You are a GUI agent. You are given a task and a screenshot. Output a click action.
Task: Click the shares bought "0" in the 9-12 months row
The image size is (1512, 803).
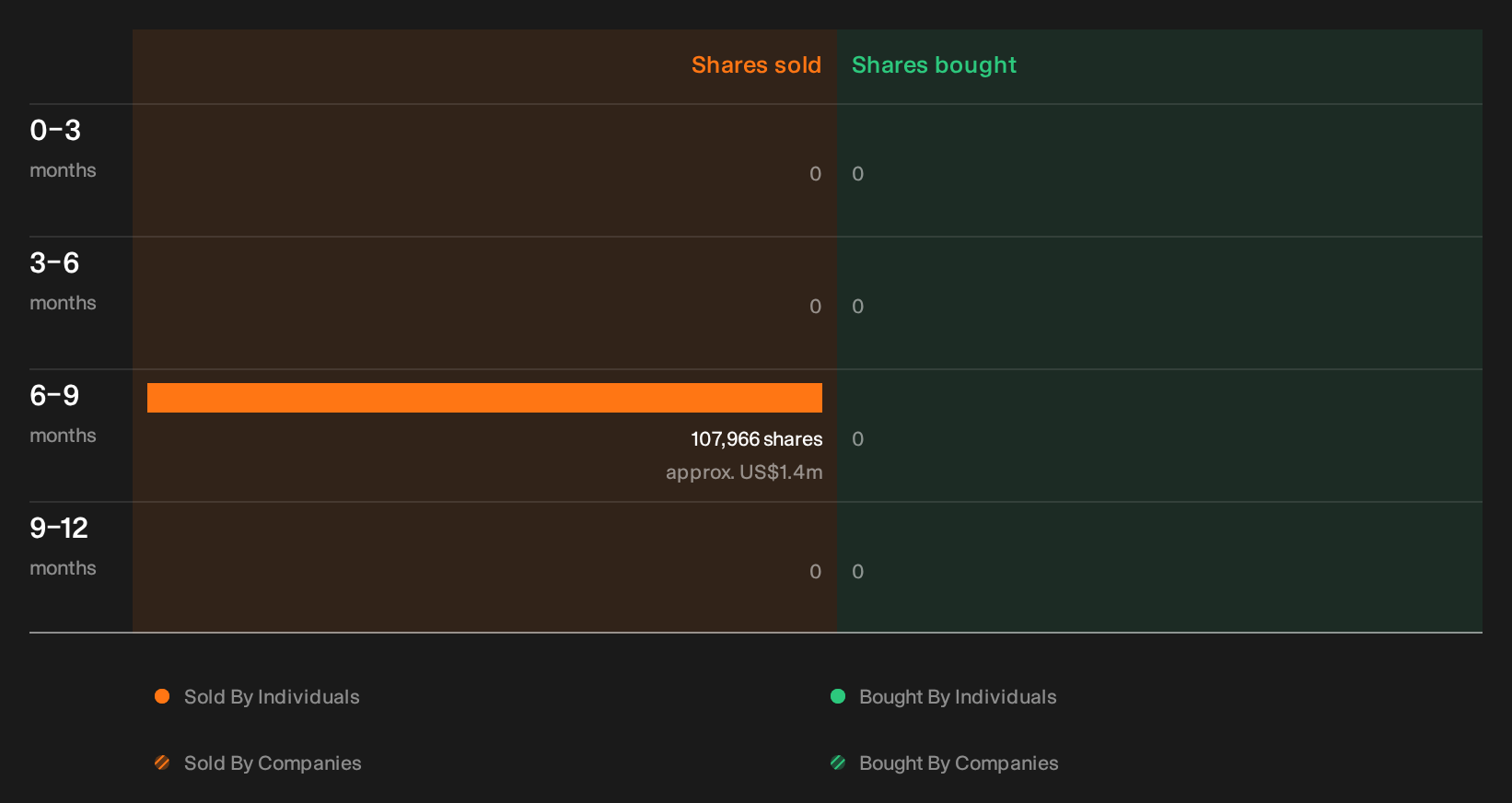click(x=857, y=572)
